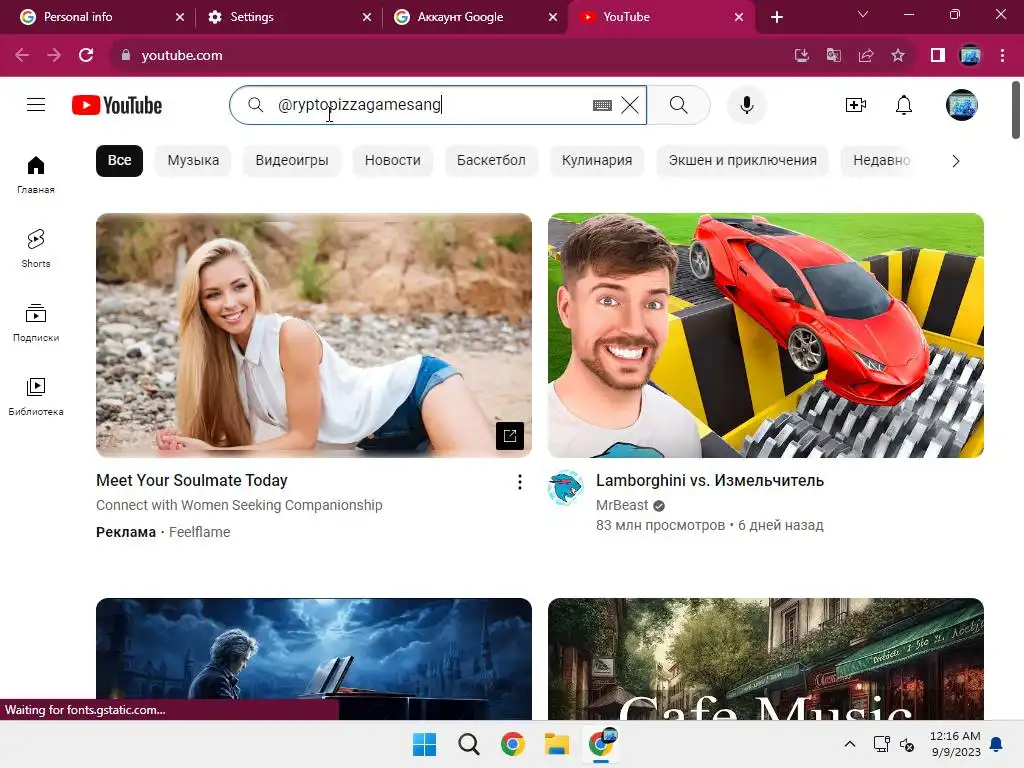Open File Explorer from the taskbar
This screenshot has height=768, width=1024.
tap(557, 744)
